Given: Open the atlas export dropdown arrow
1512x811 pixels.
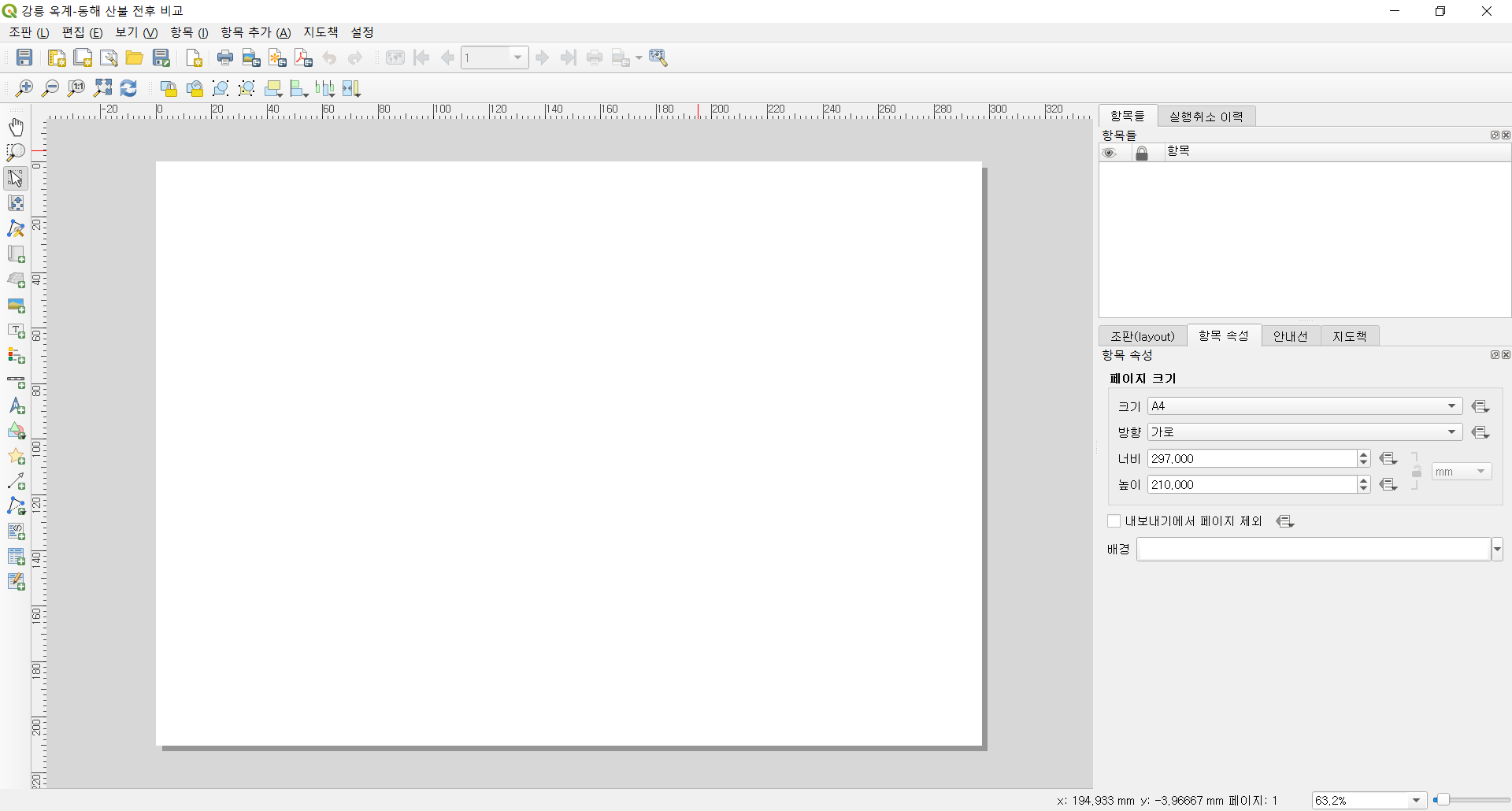Looking at the screenshot, I should coord(639,57).
